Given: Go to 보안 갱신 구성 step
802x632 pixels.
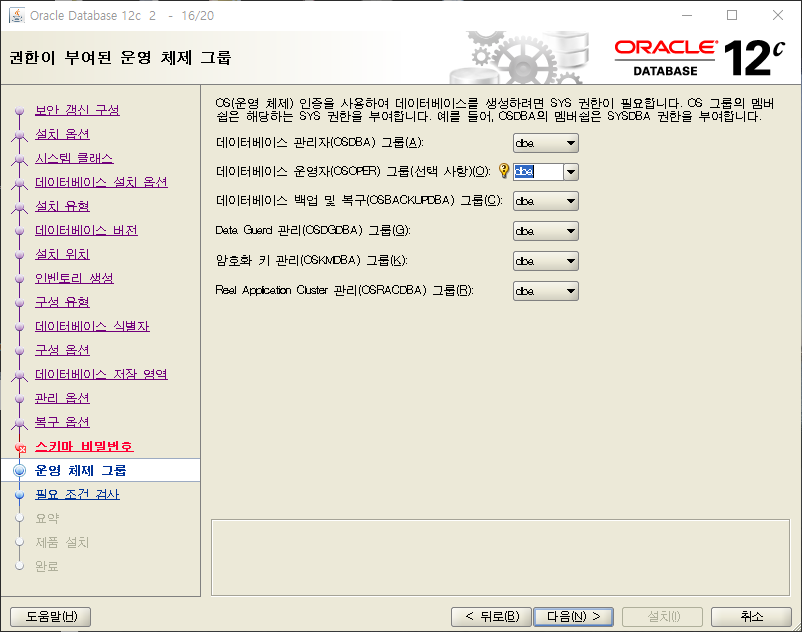Looking at the screenshot, I should [x=77, y=110].
